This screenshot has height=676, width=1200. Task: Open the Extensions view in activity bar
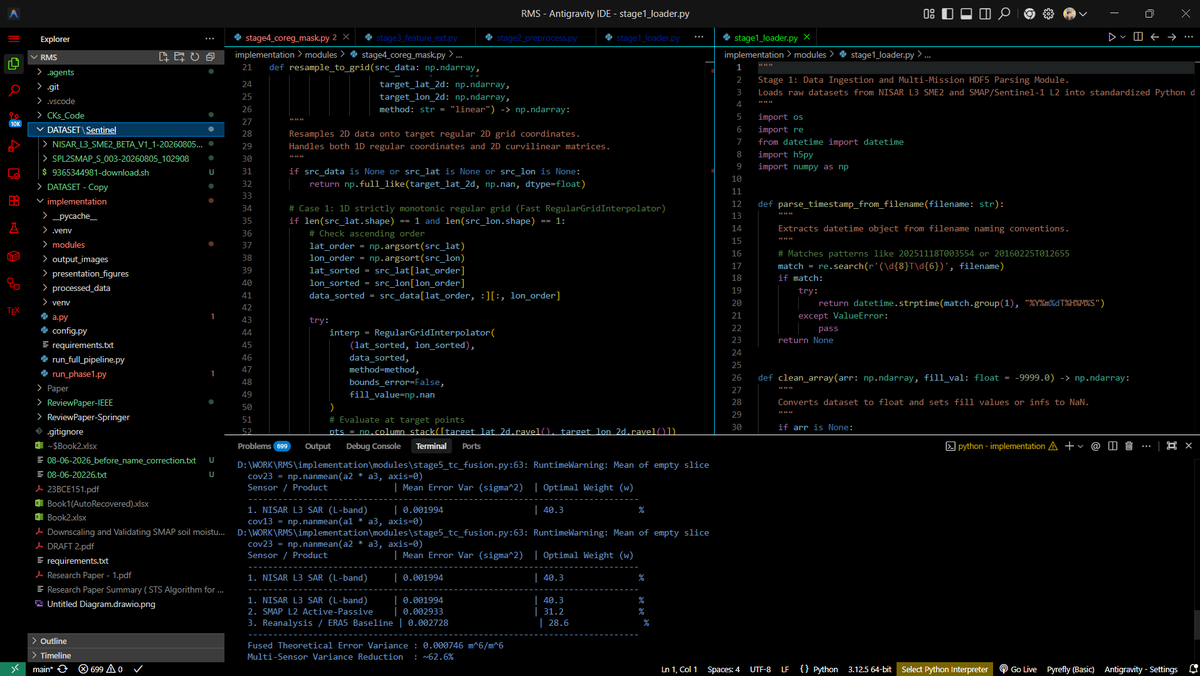pyautogui.click(x=14, y=201)
